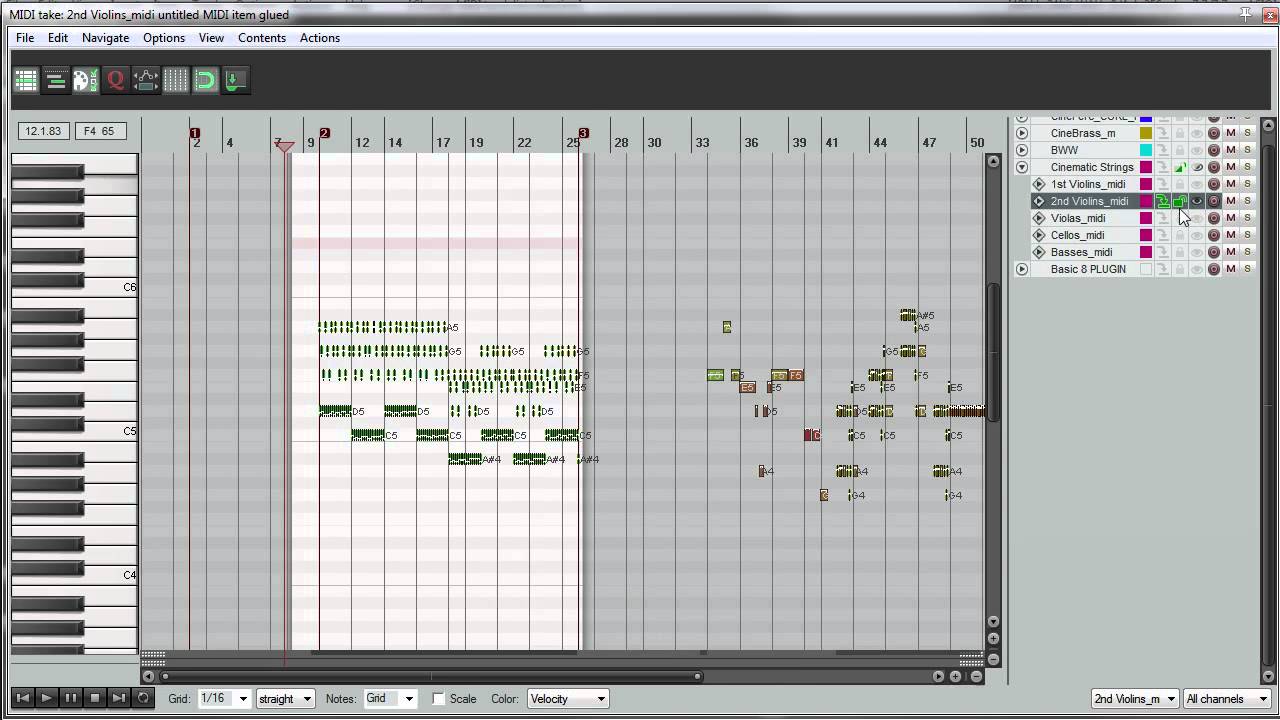The image size is (1280, 720).
Task: Click the red Q quantize toolbar icon
Action: (x=116, y=81)
